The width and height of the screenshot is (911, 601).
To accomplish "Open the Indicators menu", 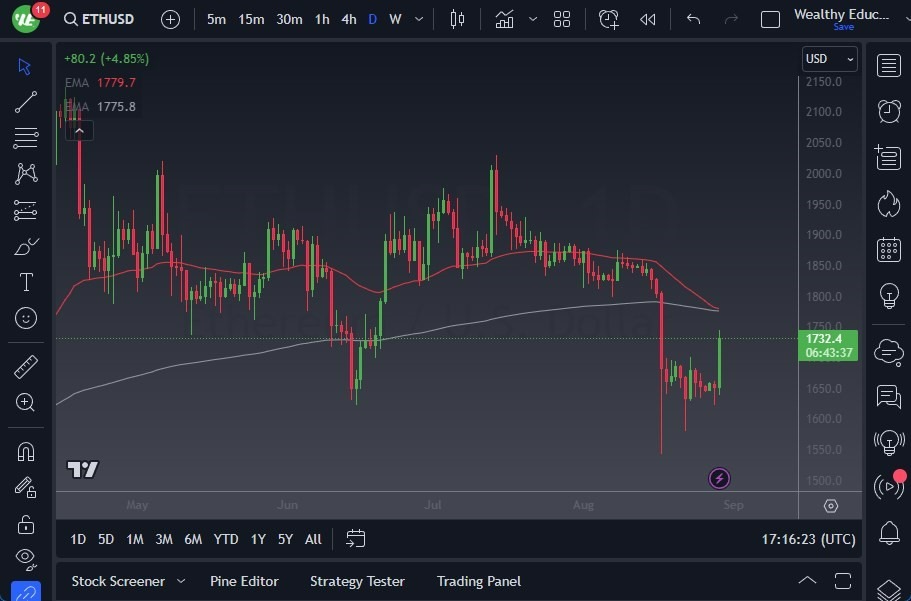I will (x=504, y=18).
